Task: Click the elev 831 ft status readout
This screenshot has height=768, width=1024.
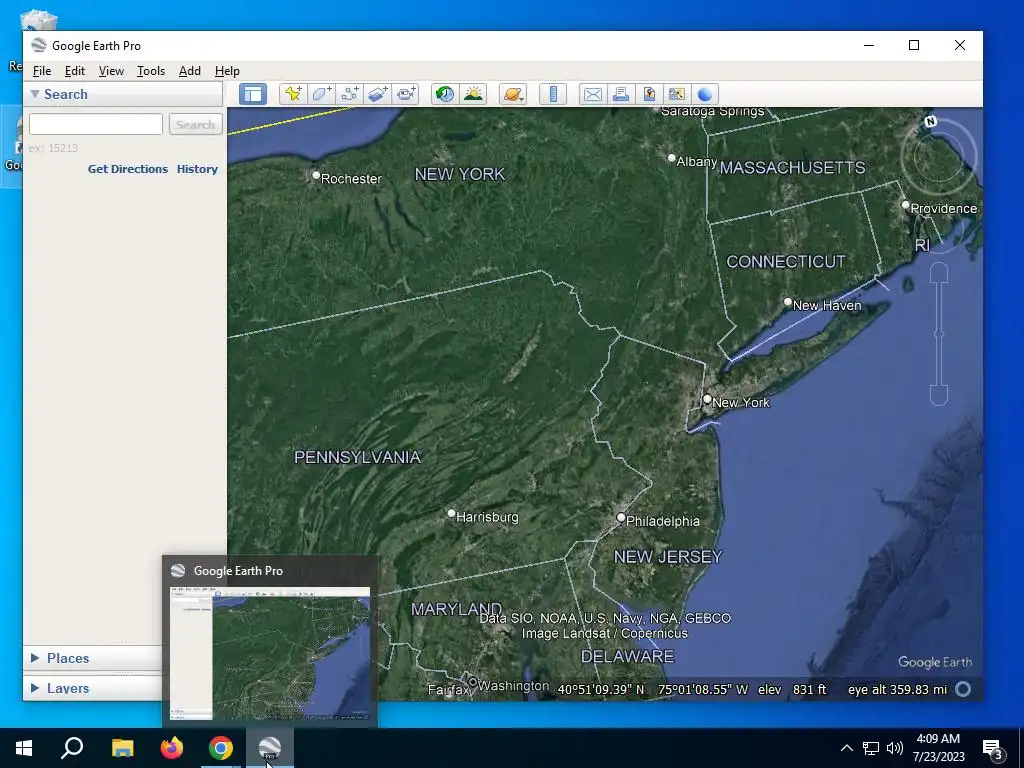Action: [792, 689]
